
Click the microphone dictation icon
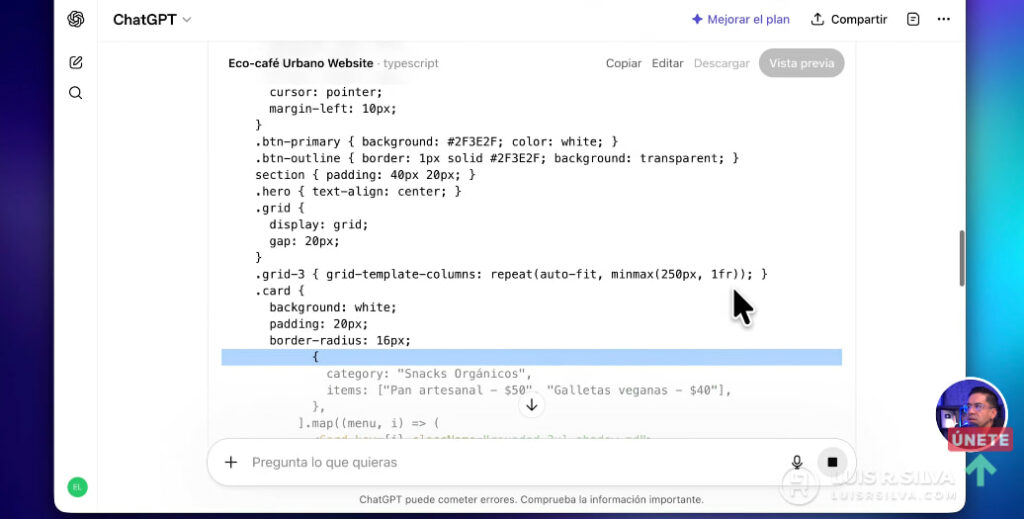coord(797,462)
